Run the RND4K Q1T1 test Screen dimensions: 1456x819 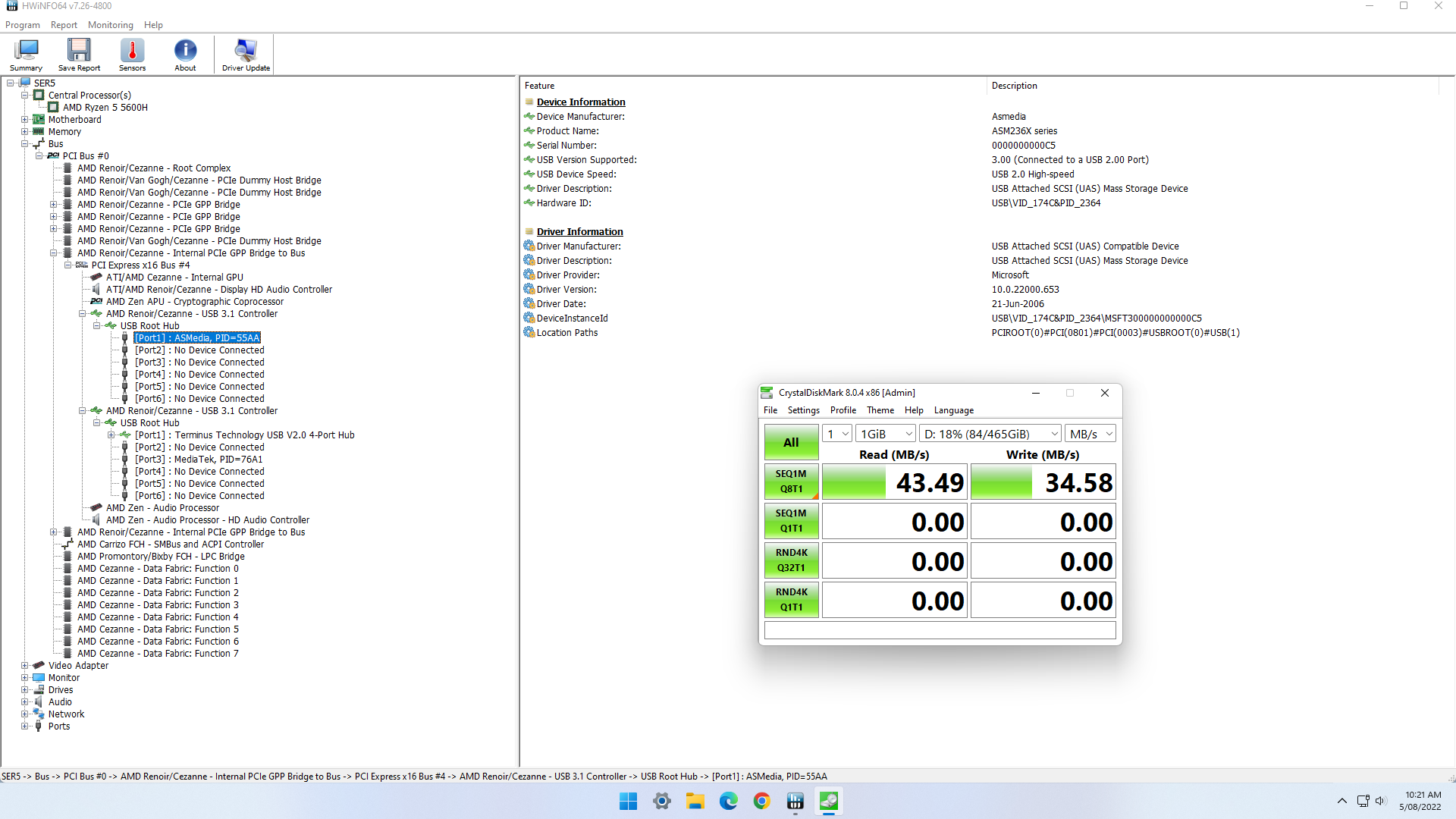pos(791,600)
